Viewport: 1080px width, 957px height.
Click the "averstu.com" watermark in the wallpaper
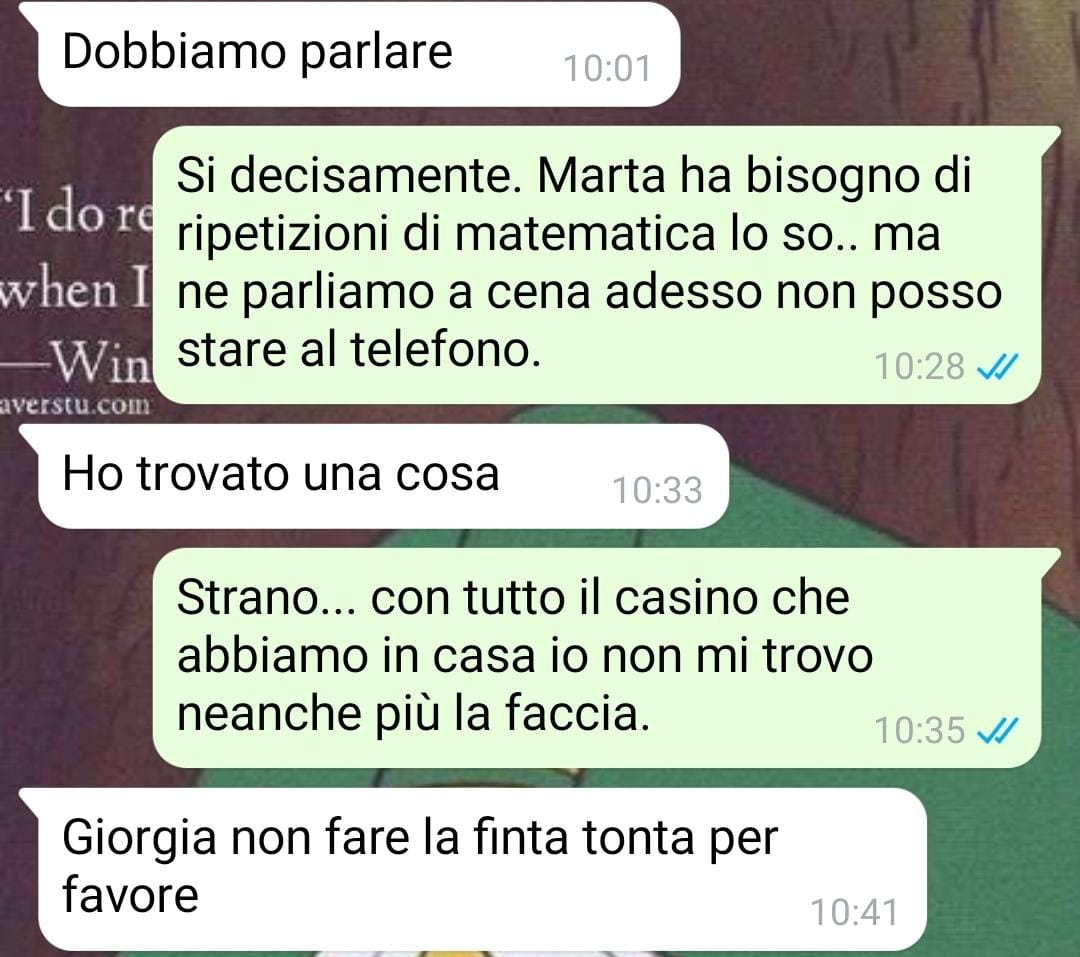coord(74,404)
